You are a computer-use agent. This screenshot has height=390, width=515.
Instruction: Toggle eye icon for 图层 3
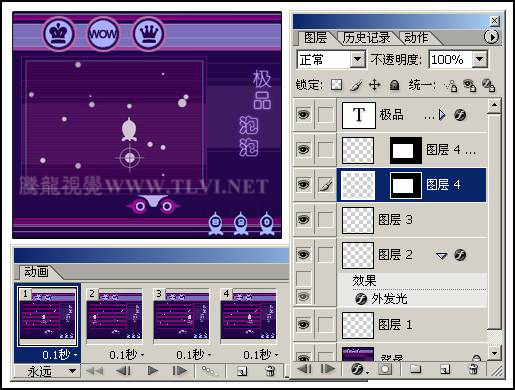click(303, 220)
